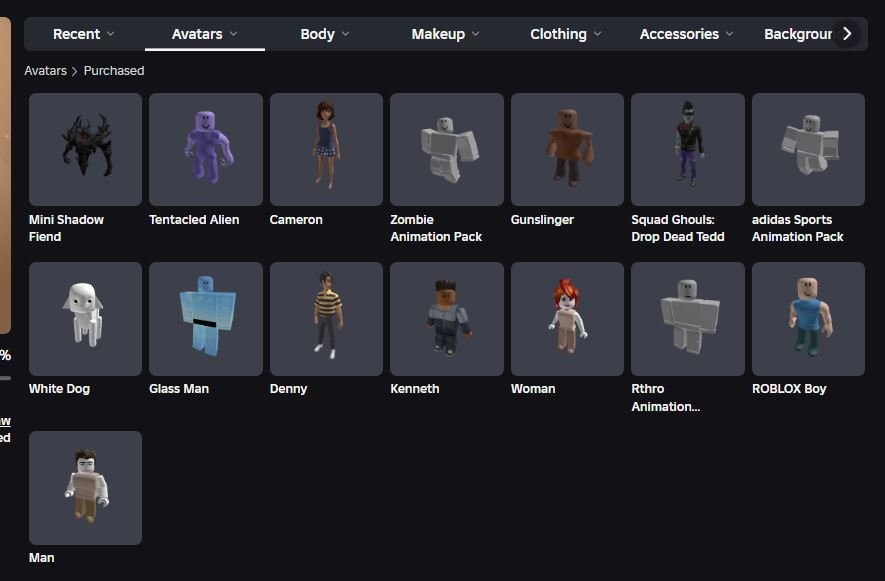
Task: Pick the Glass Man avatar thumbnail
Action: tap(205, 319)
